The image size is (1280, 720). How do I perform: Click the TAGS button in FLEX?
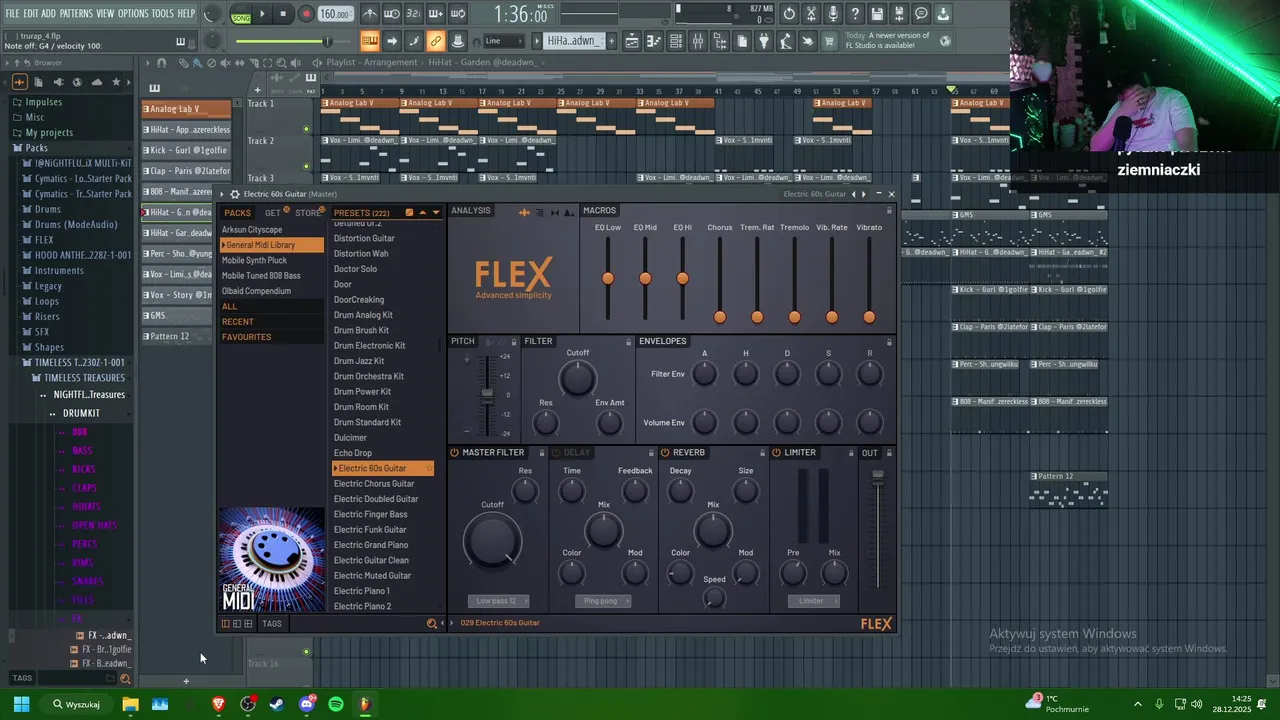tap(272, 623)
